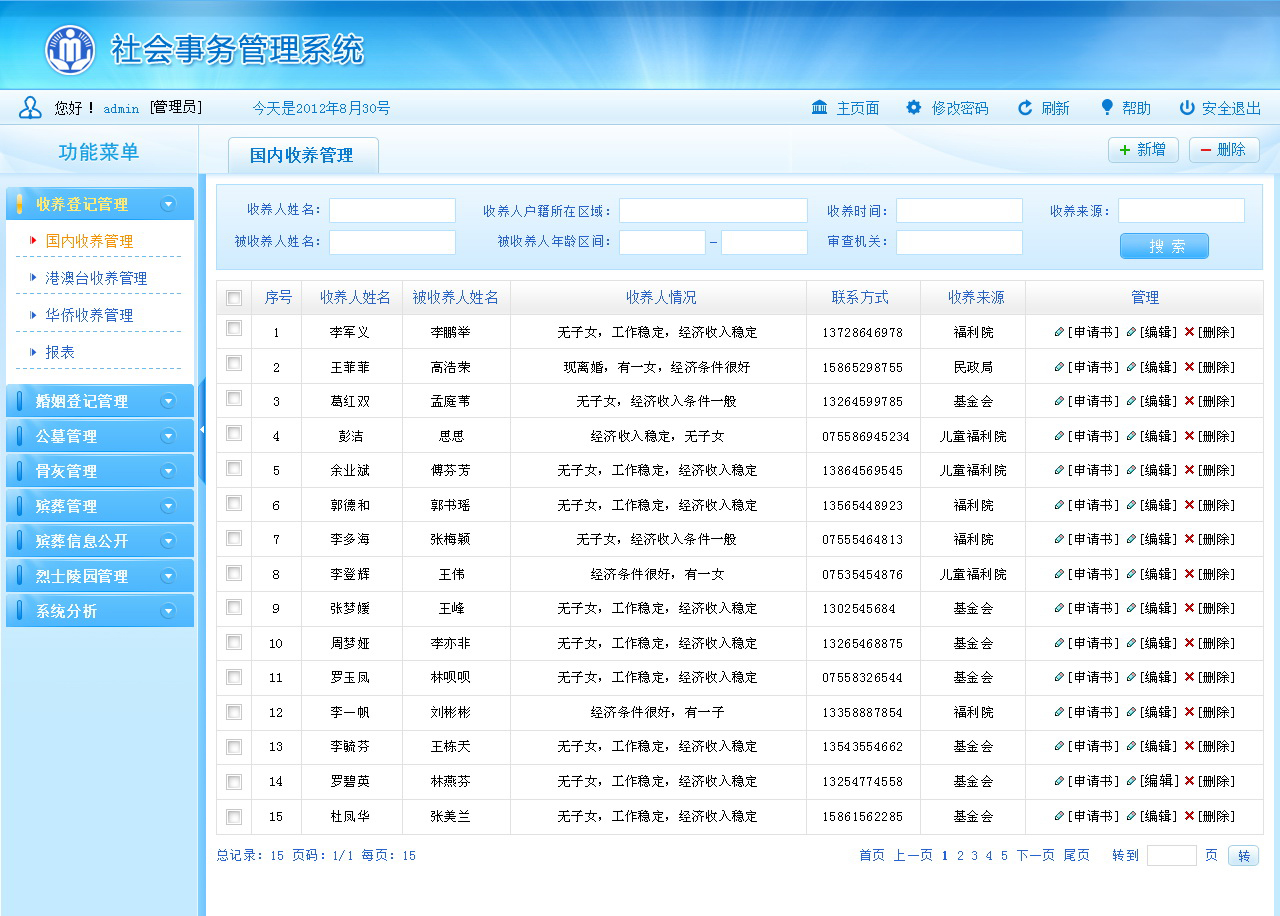Click pencil icon before 申请书 in 葛红双 row

[x=1060, y=401]
